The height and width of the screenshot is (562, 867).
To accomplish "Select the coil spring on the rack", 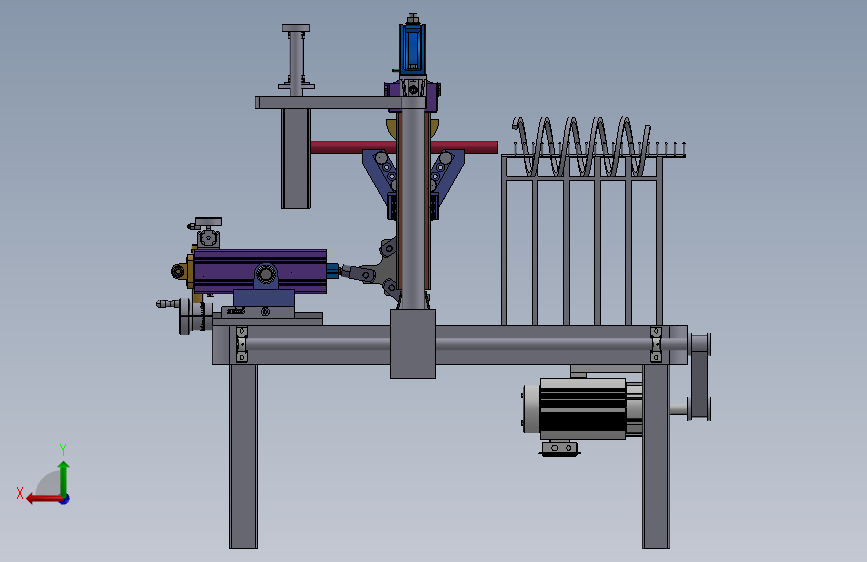I will click(x=581, y=145).
